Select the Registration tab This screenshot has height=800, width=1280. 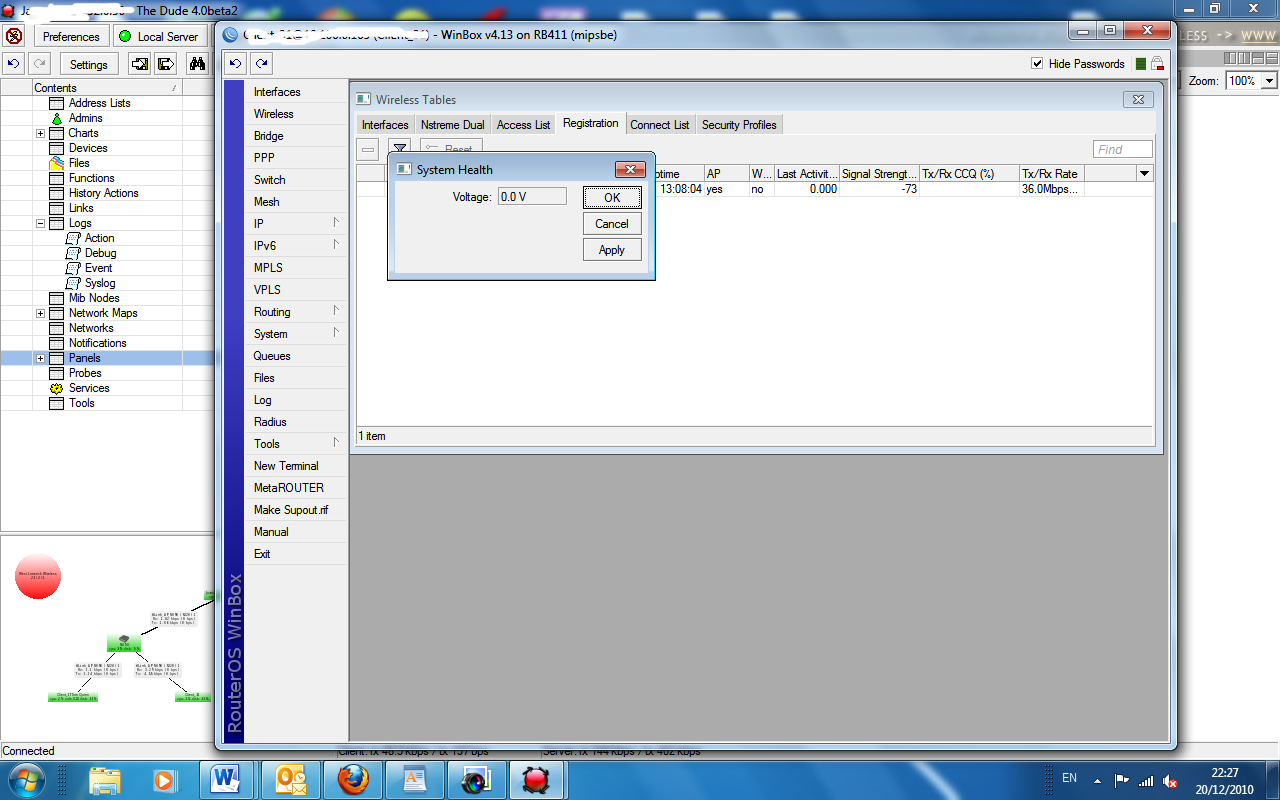tap(590, 123)
